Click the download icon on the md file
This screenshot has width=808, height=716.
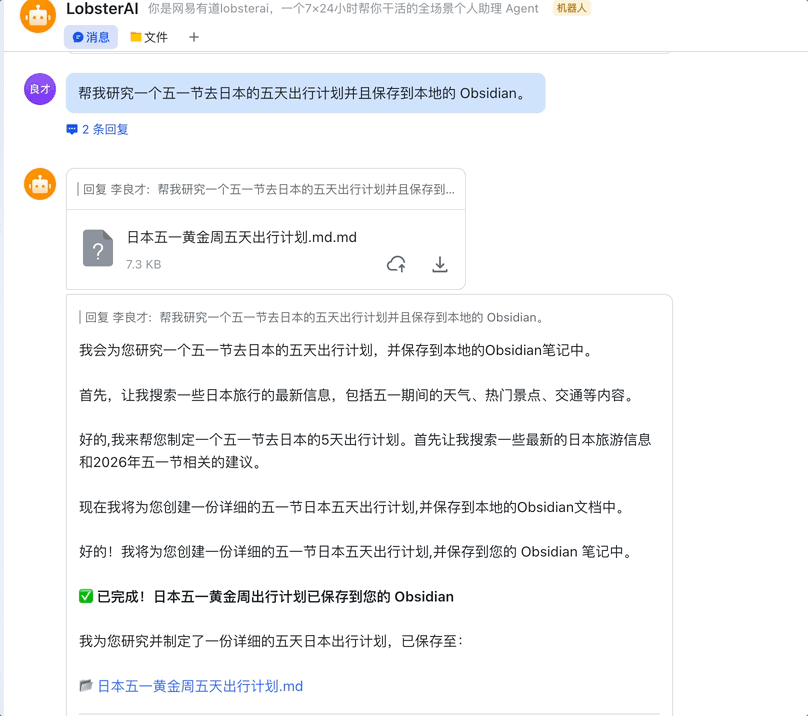pos(439,264)
